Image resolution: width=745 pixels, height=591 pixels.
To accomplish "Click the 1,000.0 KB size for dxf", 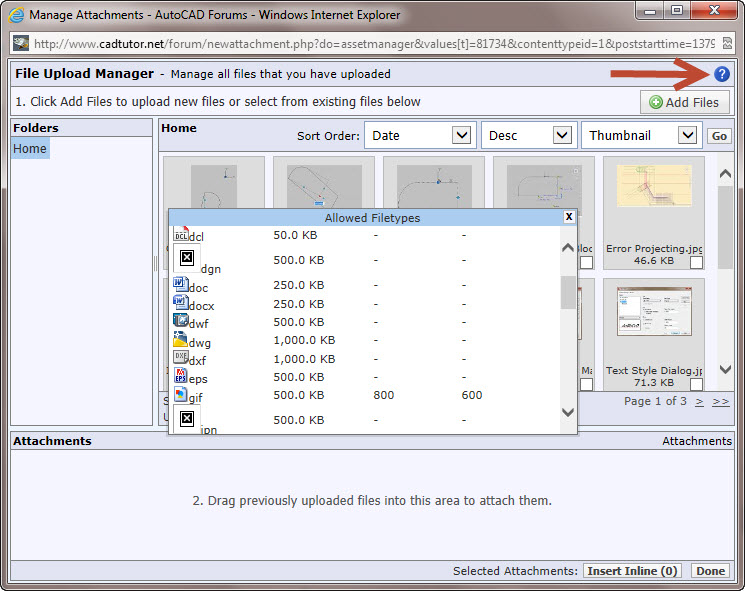I will 304,359.
